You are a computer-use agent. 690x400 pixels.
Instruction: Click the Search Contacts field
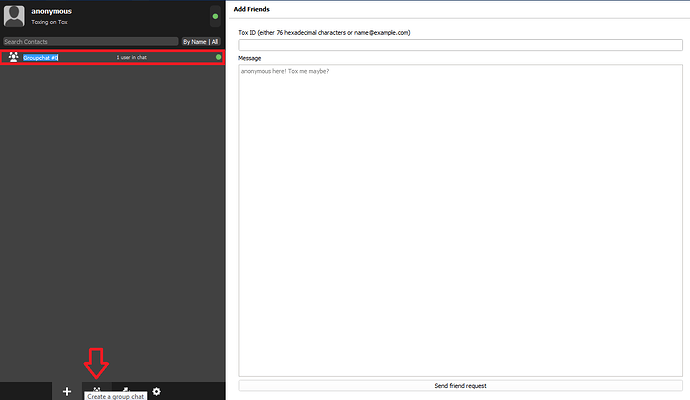click(x=90, y=42)
